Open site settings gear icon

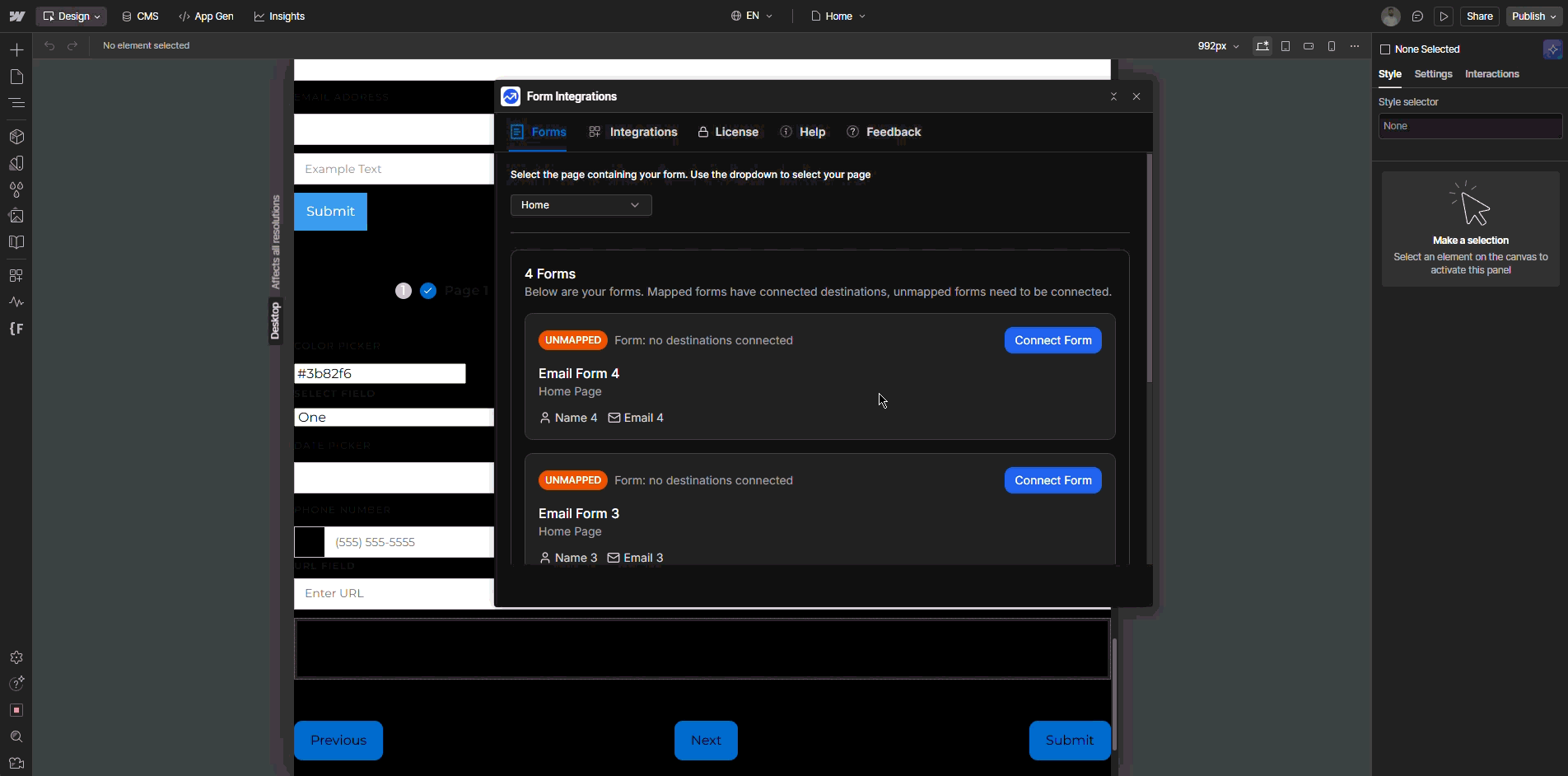[16, 657]
